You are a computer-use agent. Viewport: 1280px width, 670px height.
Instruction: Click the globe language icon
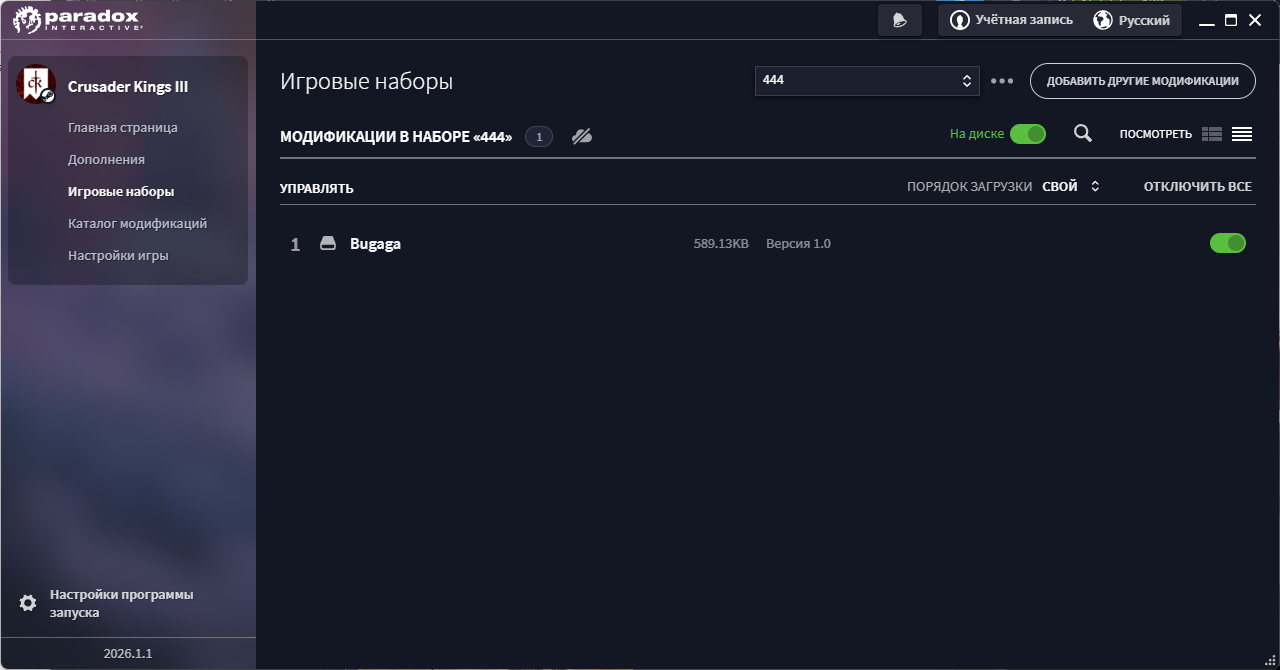tap(1102, 20)
